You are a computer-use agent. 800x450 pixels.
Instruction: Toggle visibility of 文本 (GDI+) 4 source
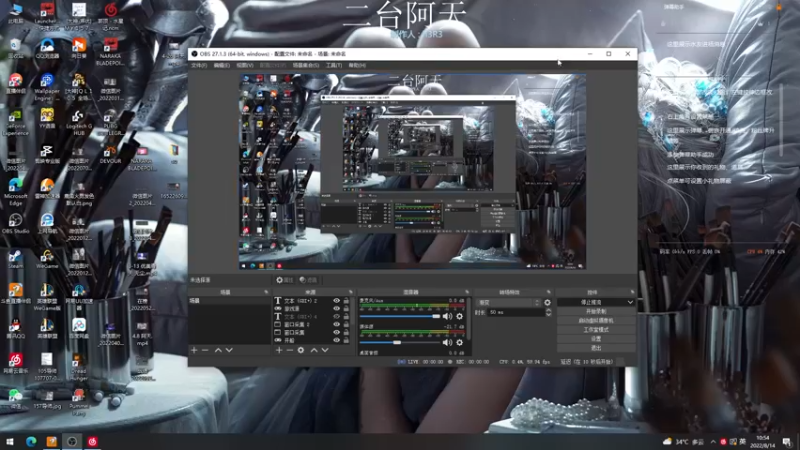coord(336,316)
